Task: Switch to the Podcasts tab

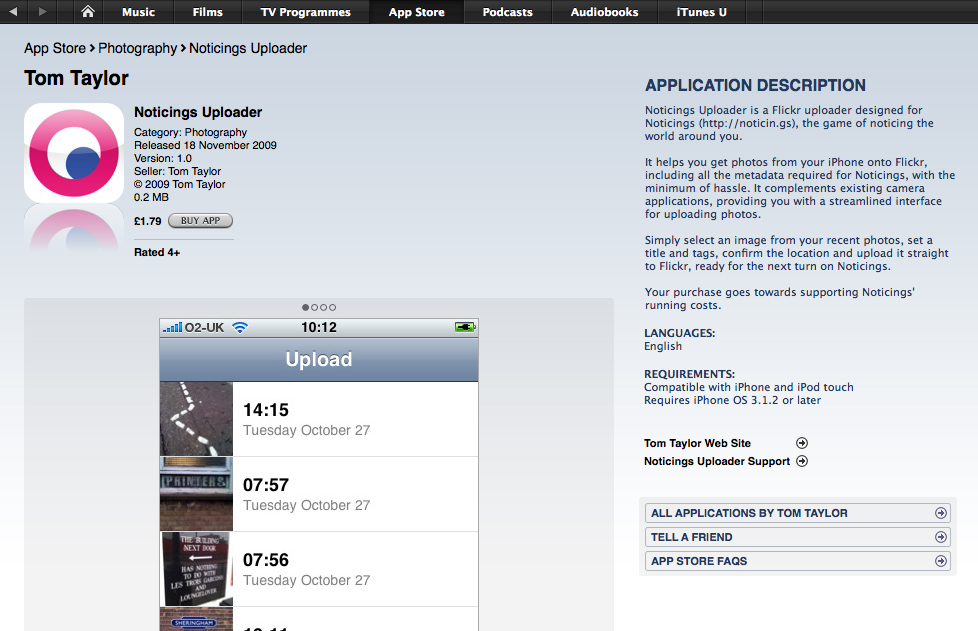Action: point(507,12)
